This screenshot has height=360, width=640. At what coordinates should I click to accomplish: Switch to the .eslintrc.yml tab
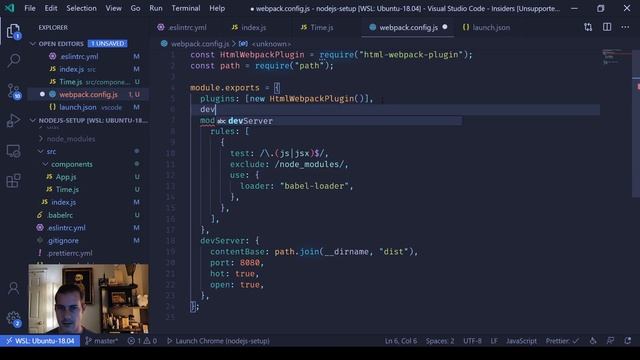(182, 27)
